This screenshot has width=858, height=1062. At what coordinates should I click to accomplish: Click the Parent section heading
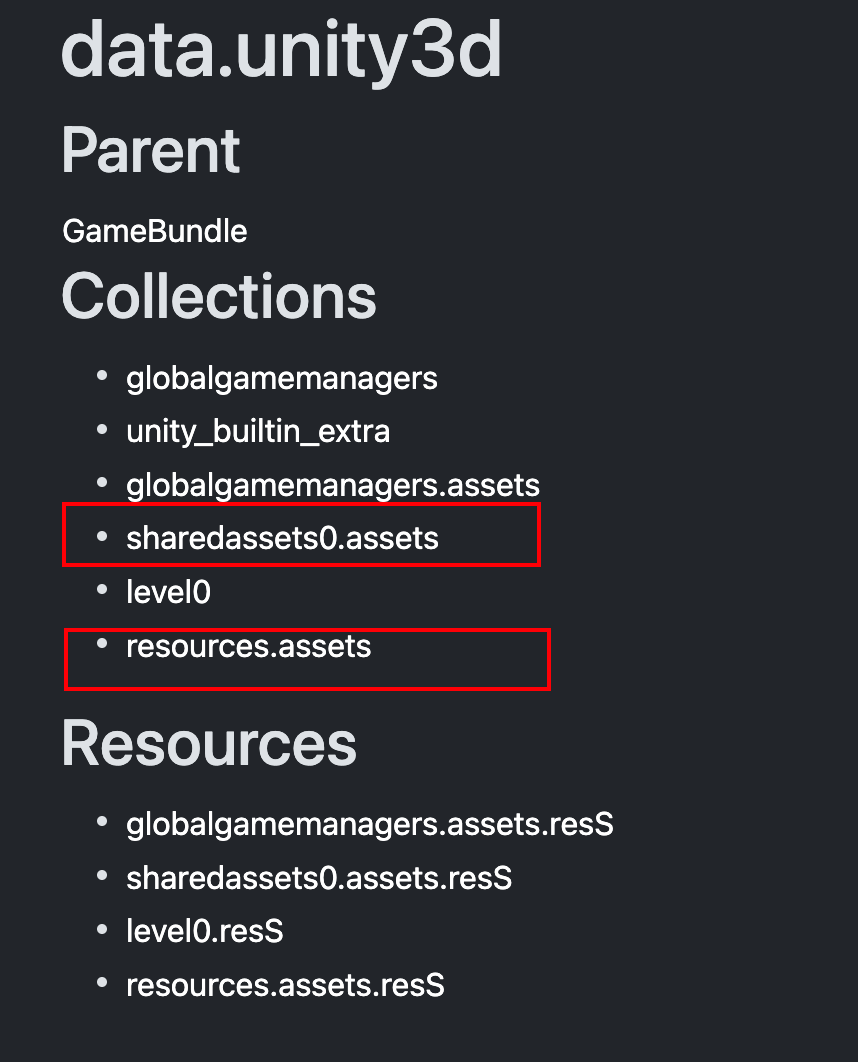(x=151, y=150)
